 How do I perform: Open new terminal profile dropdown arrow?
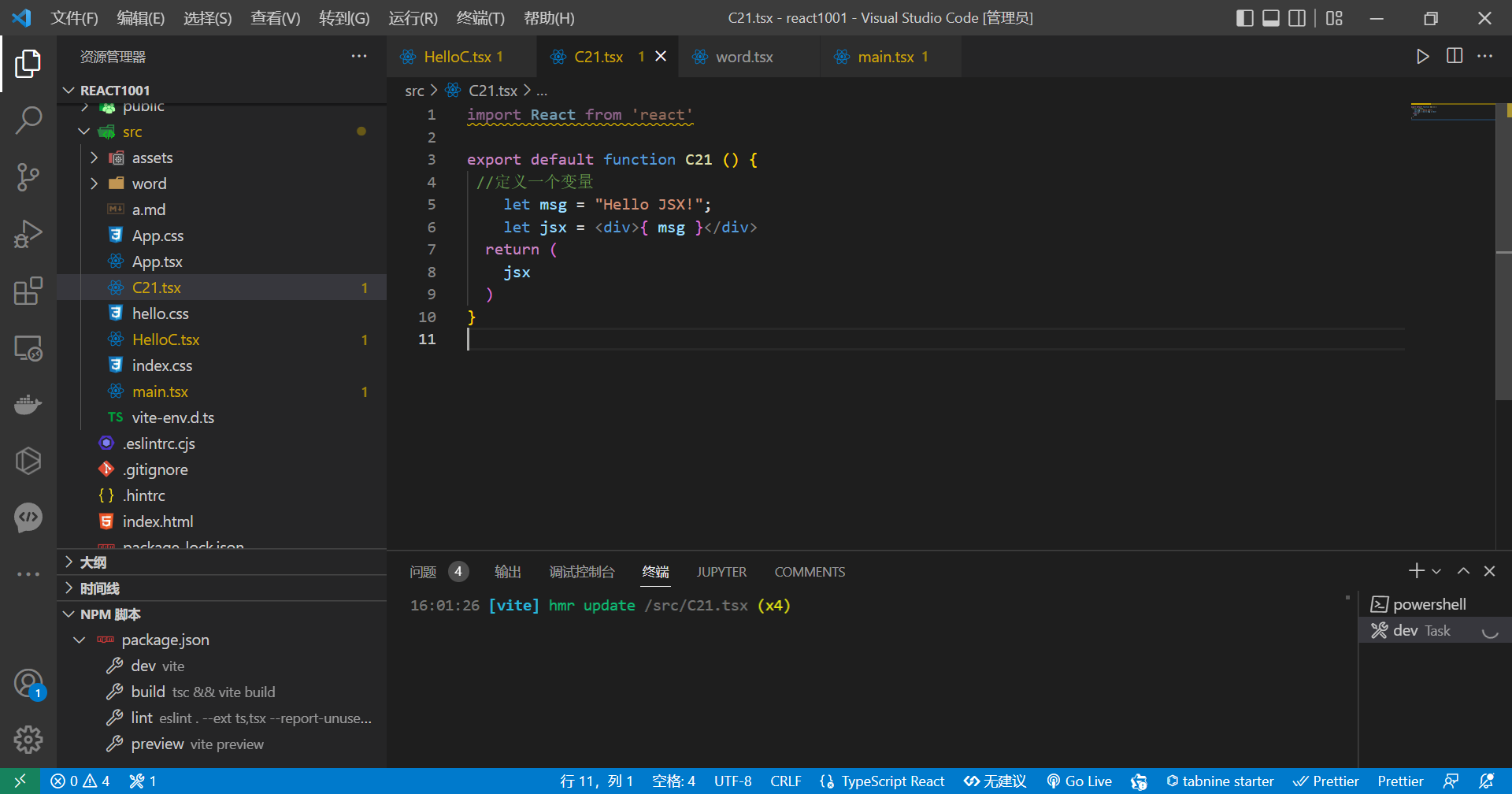coord(1436,571)
